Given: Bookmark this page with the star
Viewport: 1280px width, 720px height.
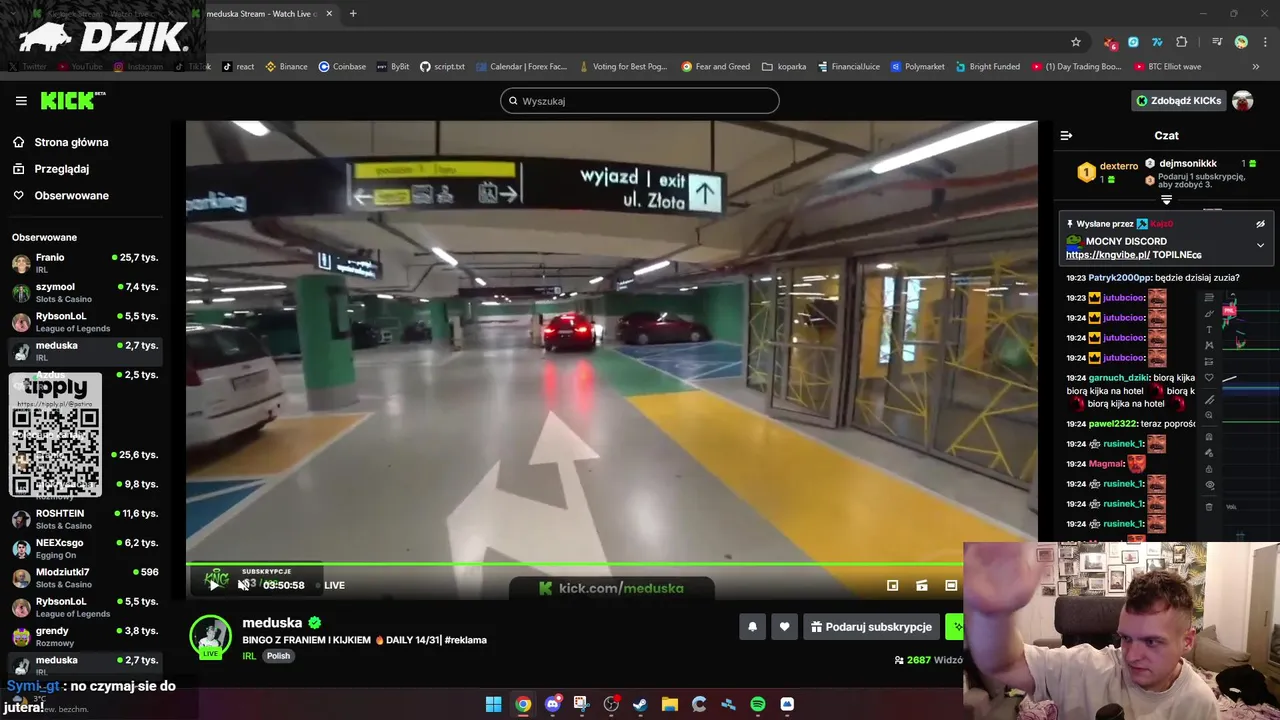Looking at the screenshot, I should 1076,42.
